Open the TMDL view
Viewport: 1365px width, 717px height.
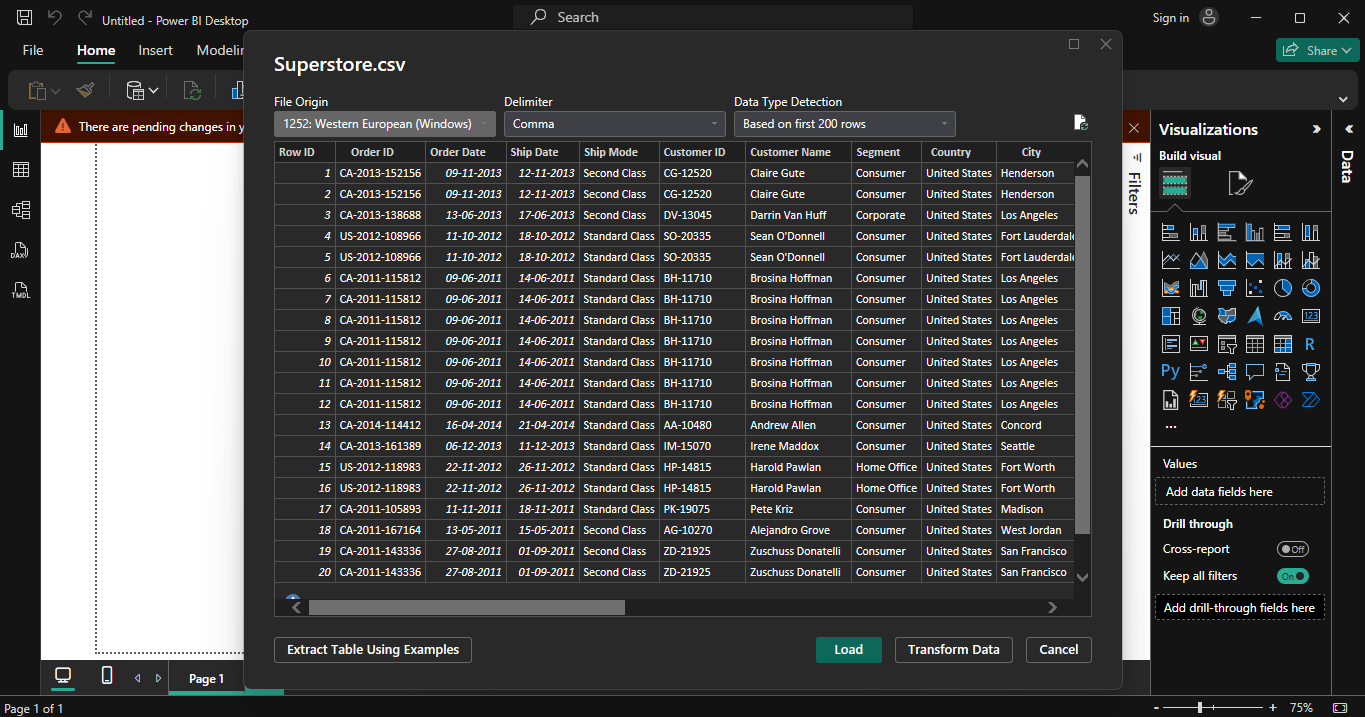point(21,291)
